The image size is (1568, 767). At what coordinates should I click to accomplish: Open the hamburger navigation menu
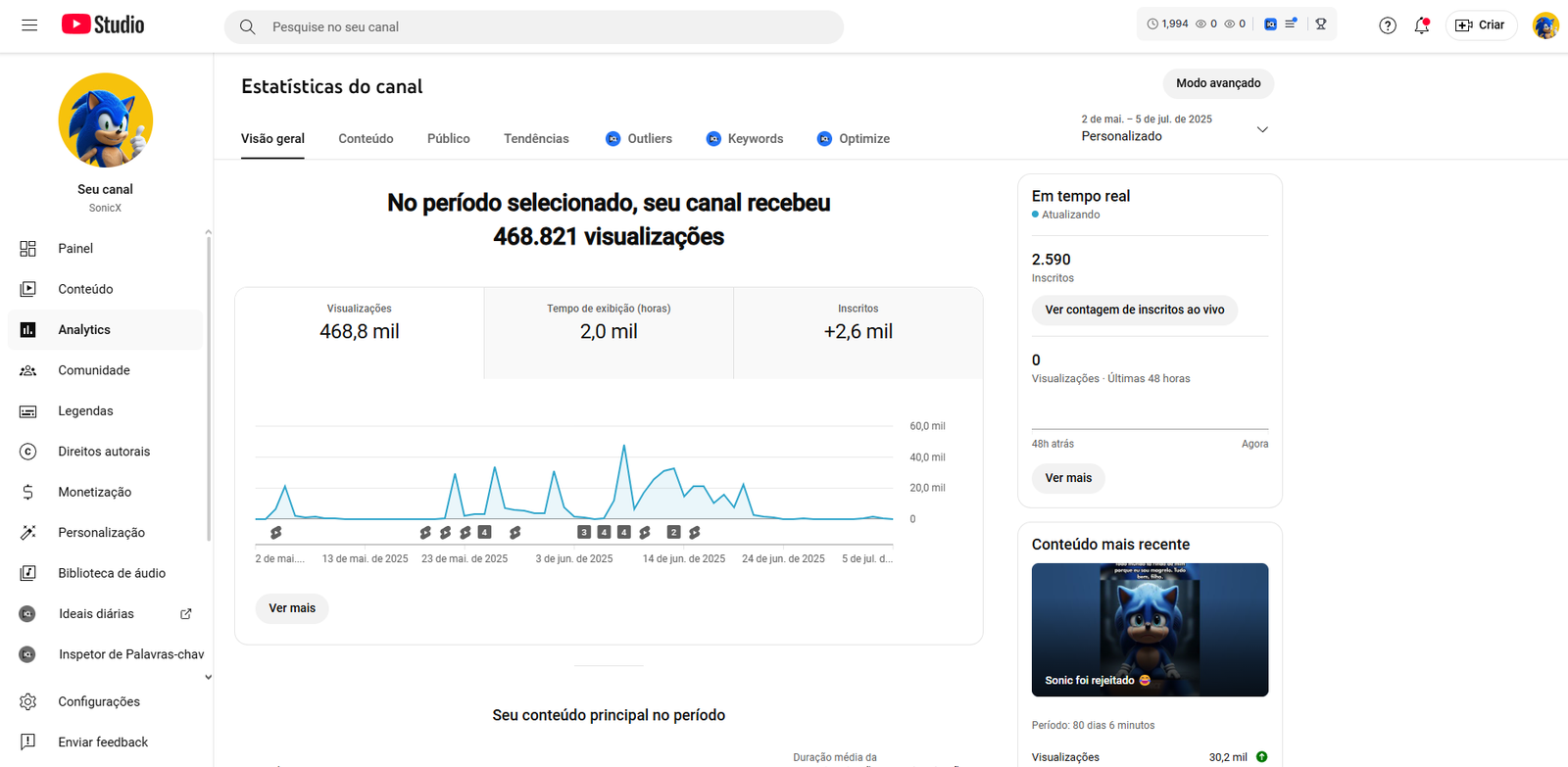[29, 25]
